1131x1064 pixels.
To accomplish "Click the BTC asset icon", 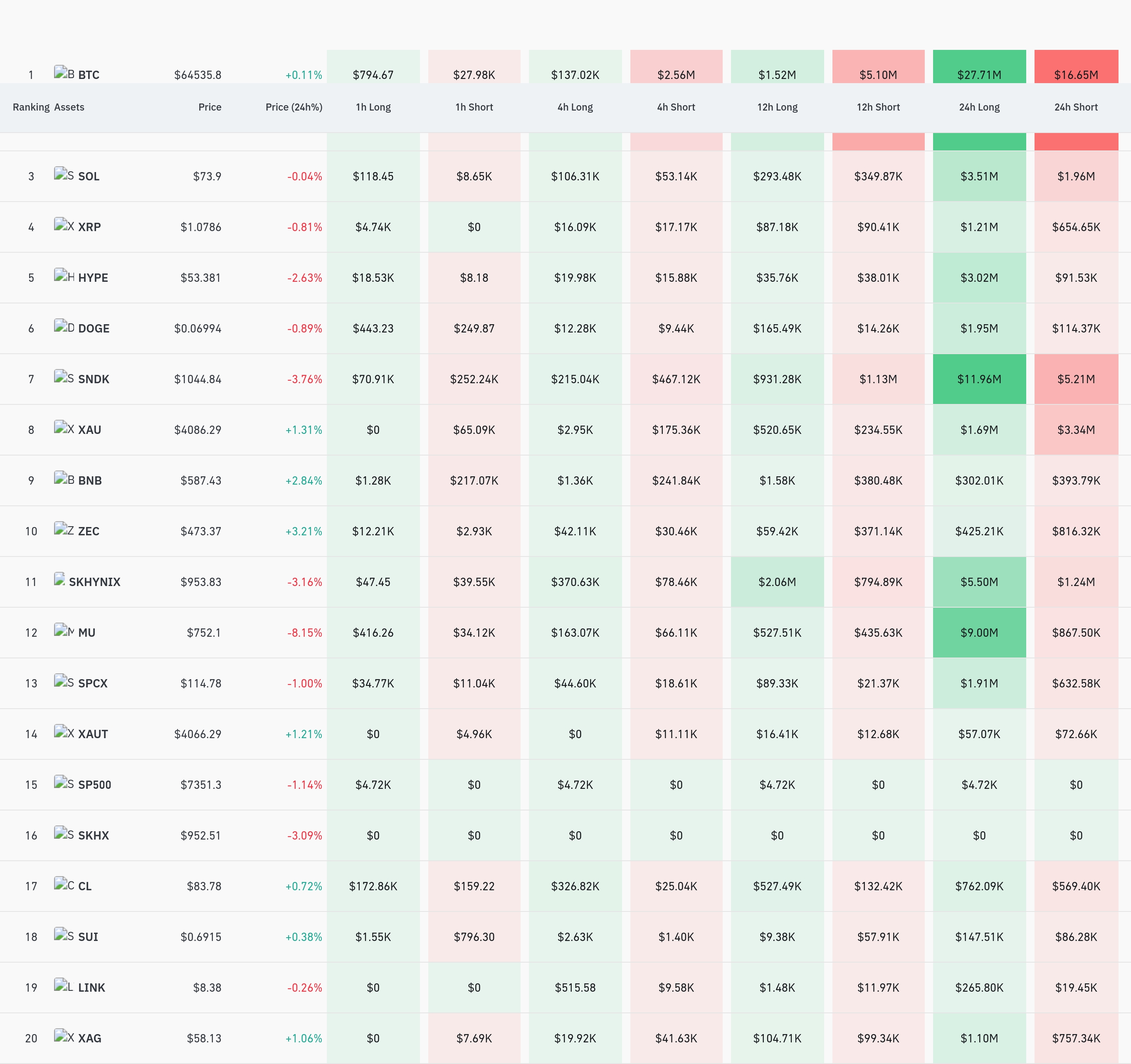I will (64, 72).
